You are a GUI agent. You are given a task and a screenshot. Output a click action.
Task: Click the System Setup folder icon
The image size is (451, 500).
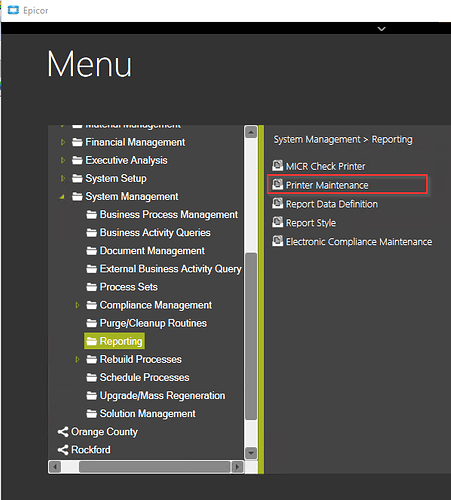click(x=77, y=179)
